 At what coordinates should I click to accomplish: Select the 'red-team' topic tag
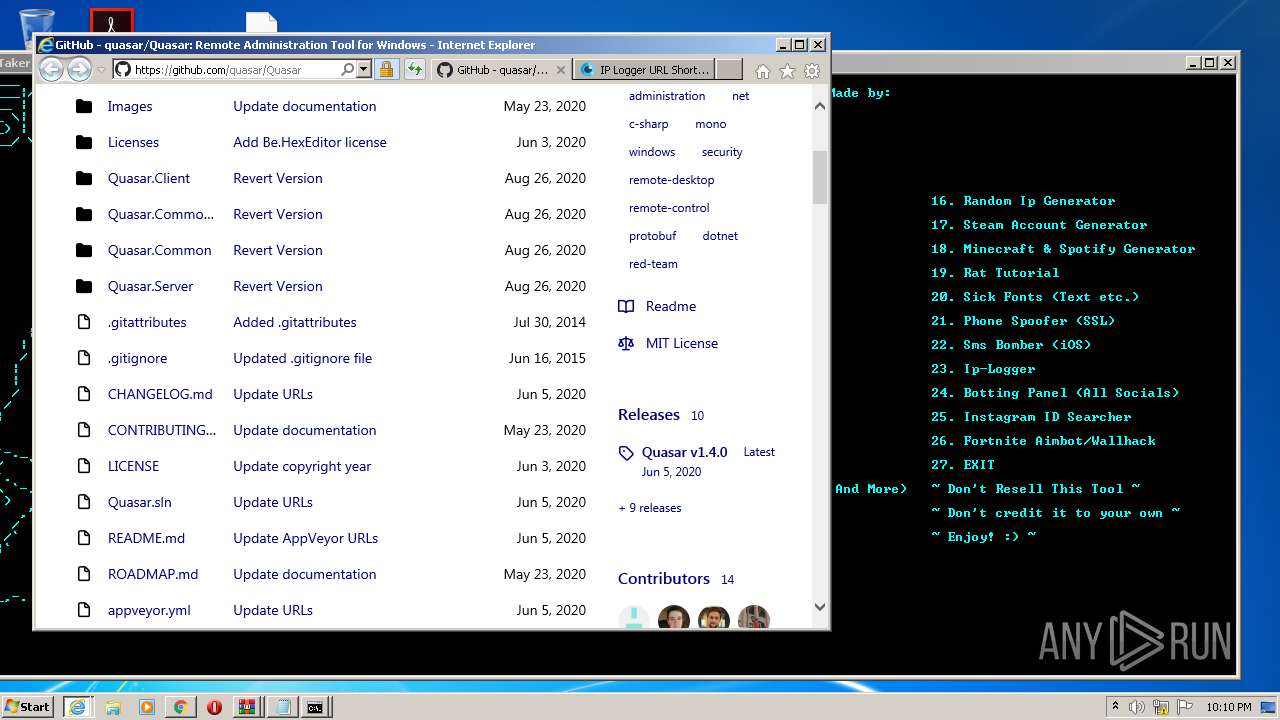(x=653, y=264)
